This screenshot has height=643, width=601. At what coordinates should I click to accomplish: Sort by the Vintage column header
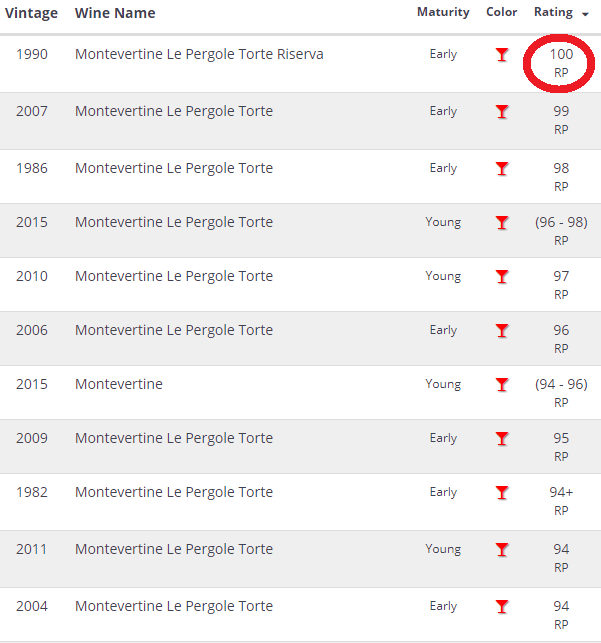[32, 13]
